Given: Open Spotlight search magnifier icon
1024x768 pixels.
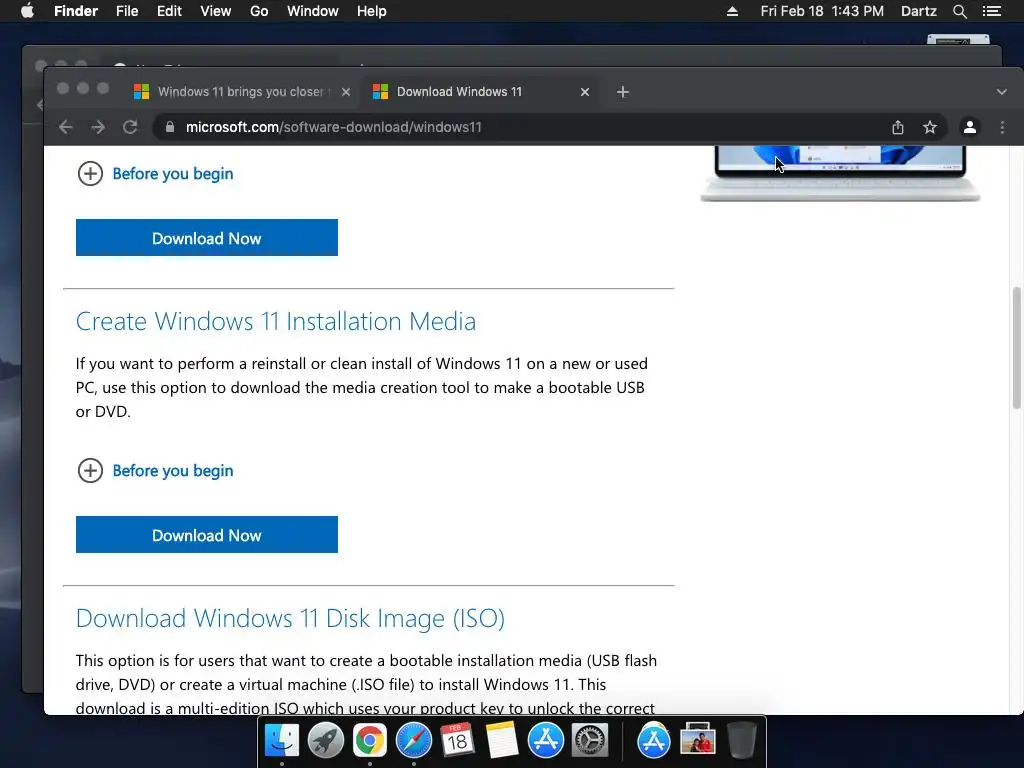Looking at the screenshot, I should 960,11.
